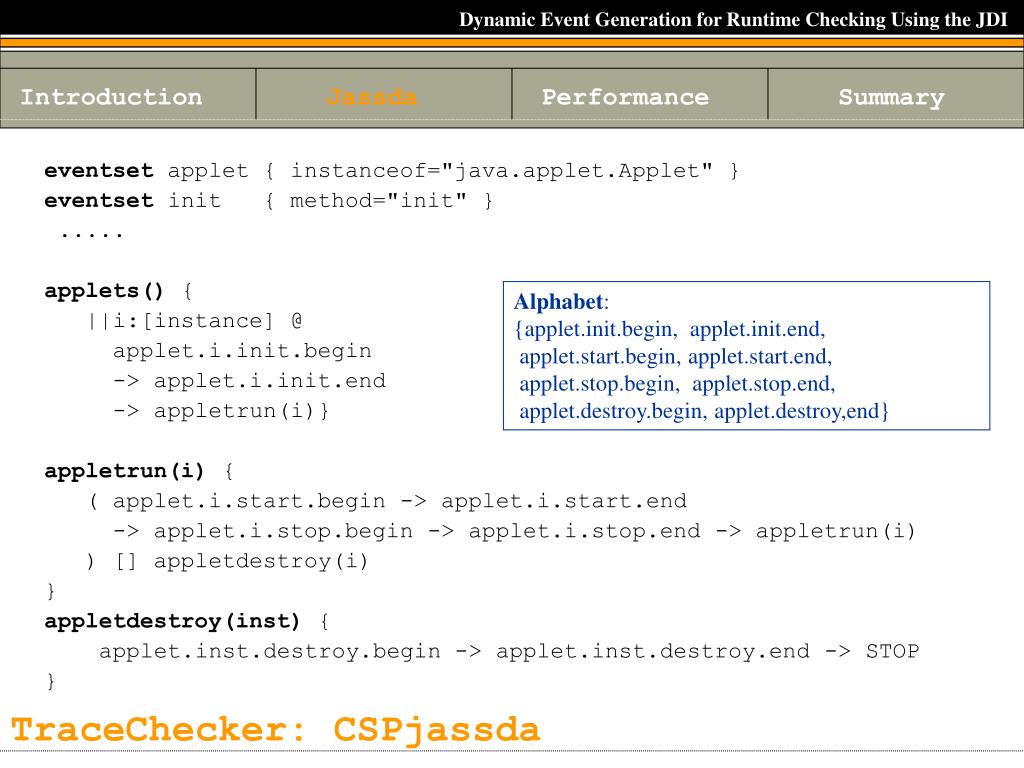Click 'applet.start.begin,' in the Alphabet box
Screen dimensions: 1024x768
click(x=600, y=357)
